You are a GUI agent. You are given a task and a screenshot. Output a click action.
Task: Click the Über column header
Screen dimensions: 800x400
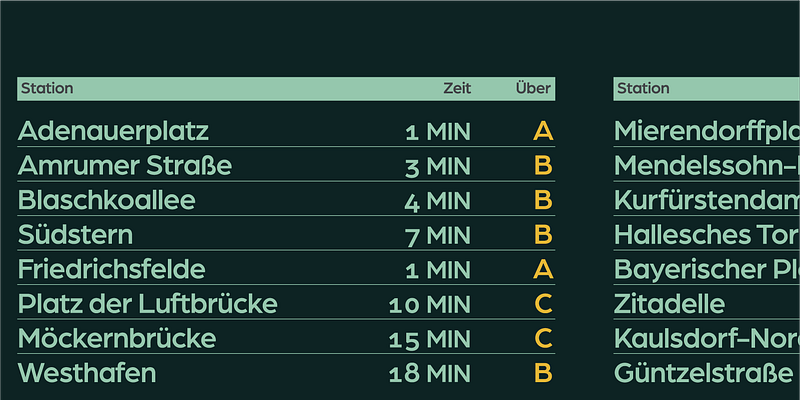(533, 88)
